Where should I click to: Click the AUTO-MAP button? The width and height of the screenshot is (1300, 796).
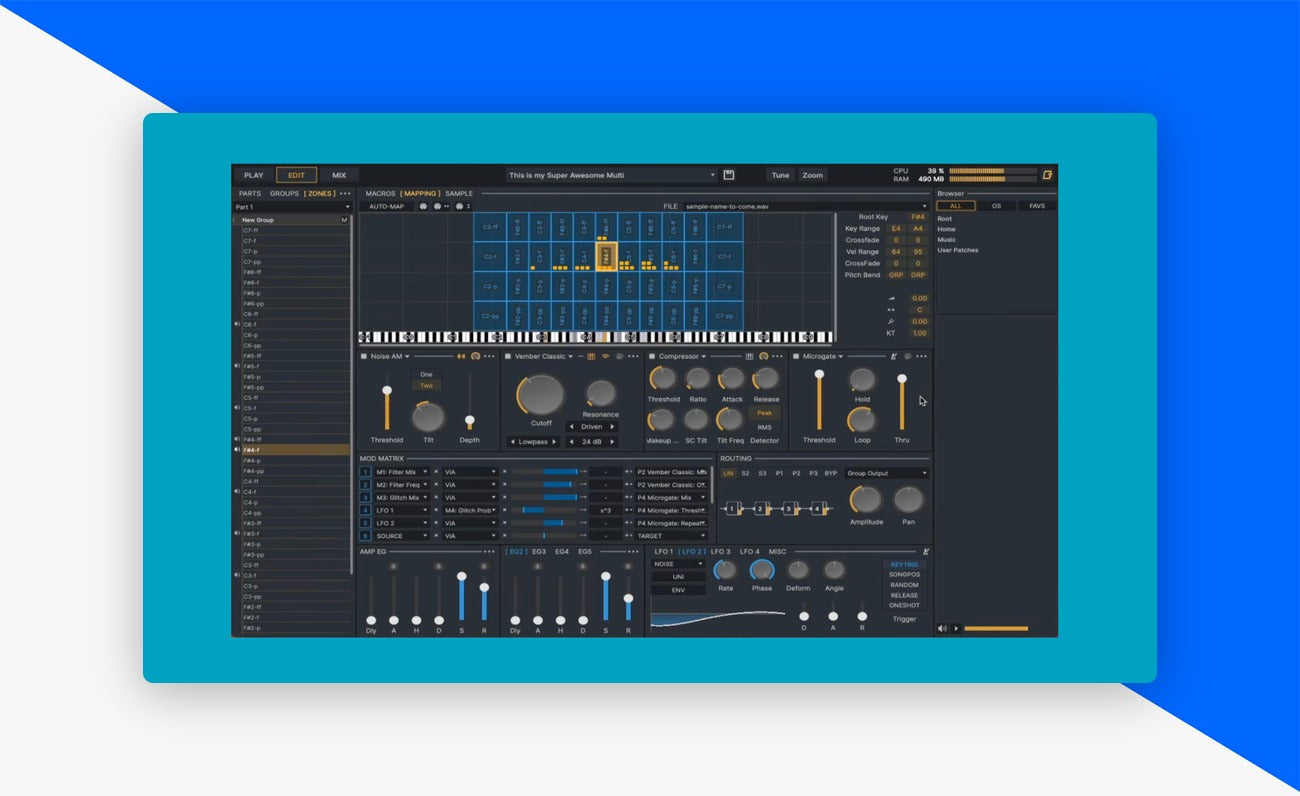[x=385, y=206]
